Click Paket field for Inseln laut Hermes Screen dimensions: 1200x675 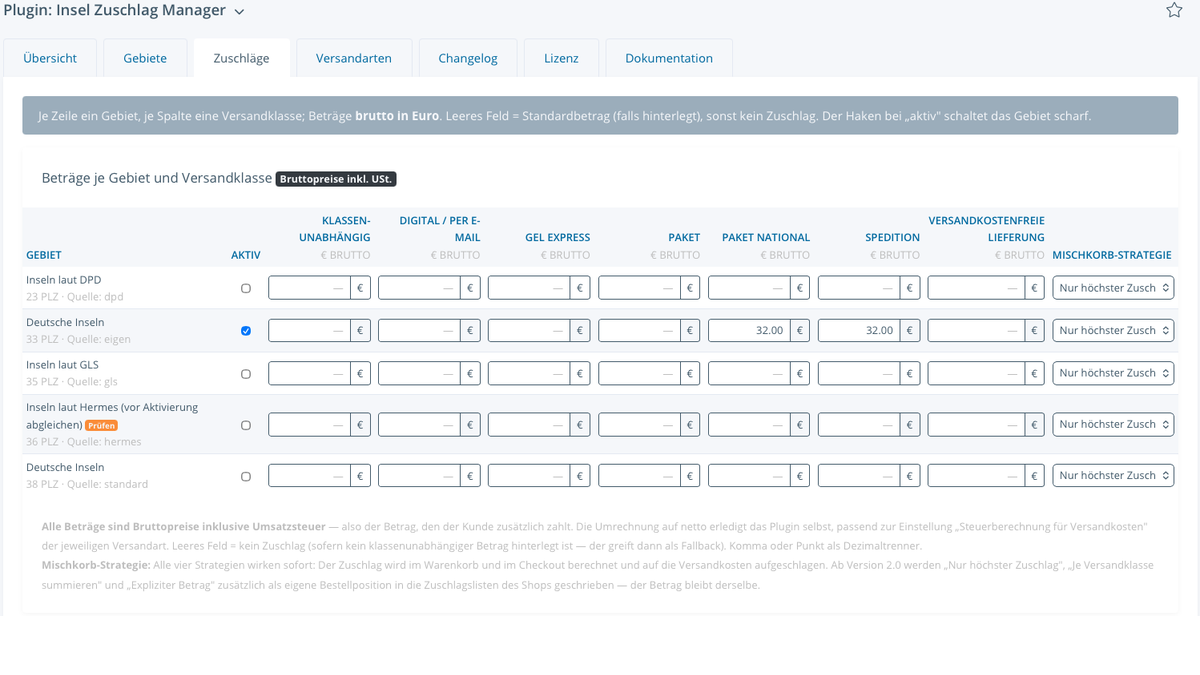click(x=639, y=424)
